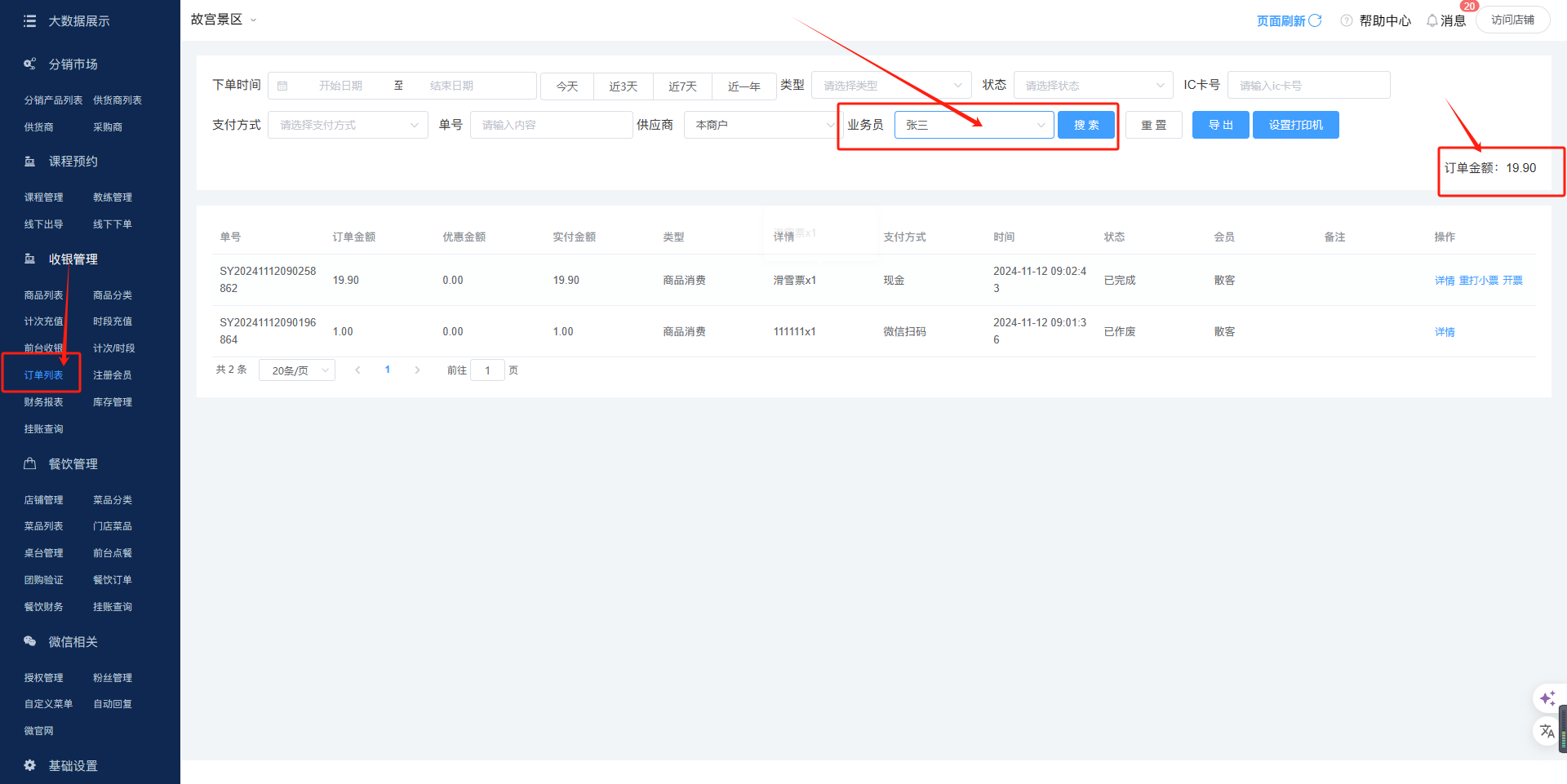Click the message bell icon
1567x784 pixels.
tap(1432, 20)
